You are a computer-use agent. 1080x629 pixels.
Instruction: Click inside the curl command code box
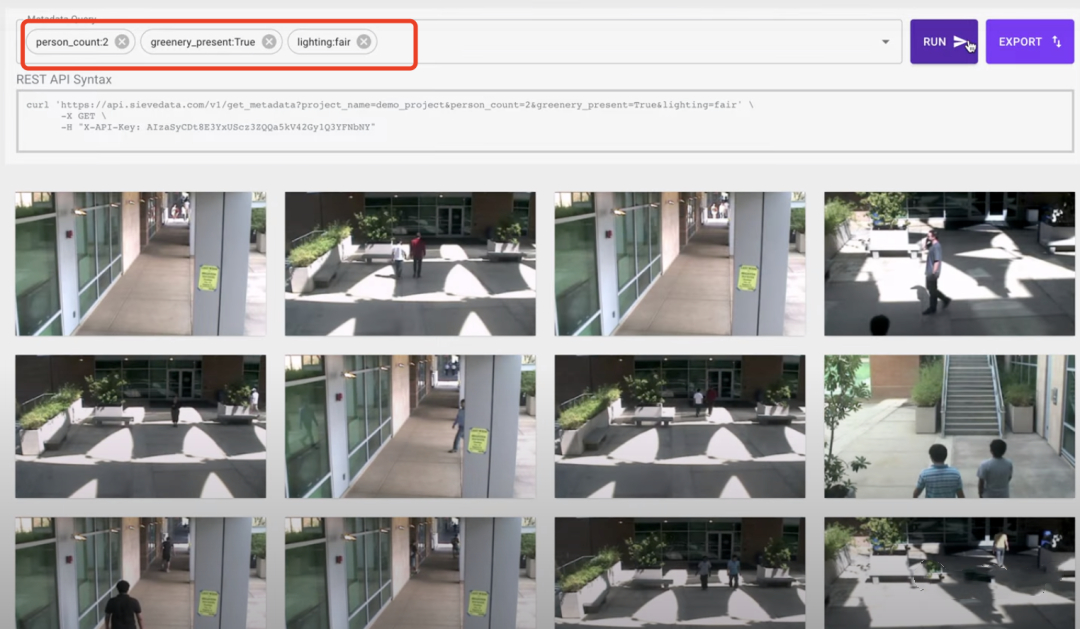545,121
